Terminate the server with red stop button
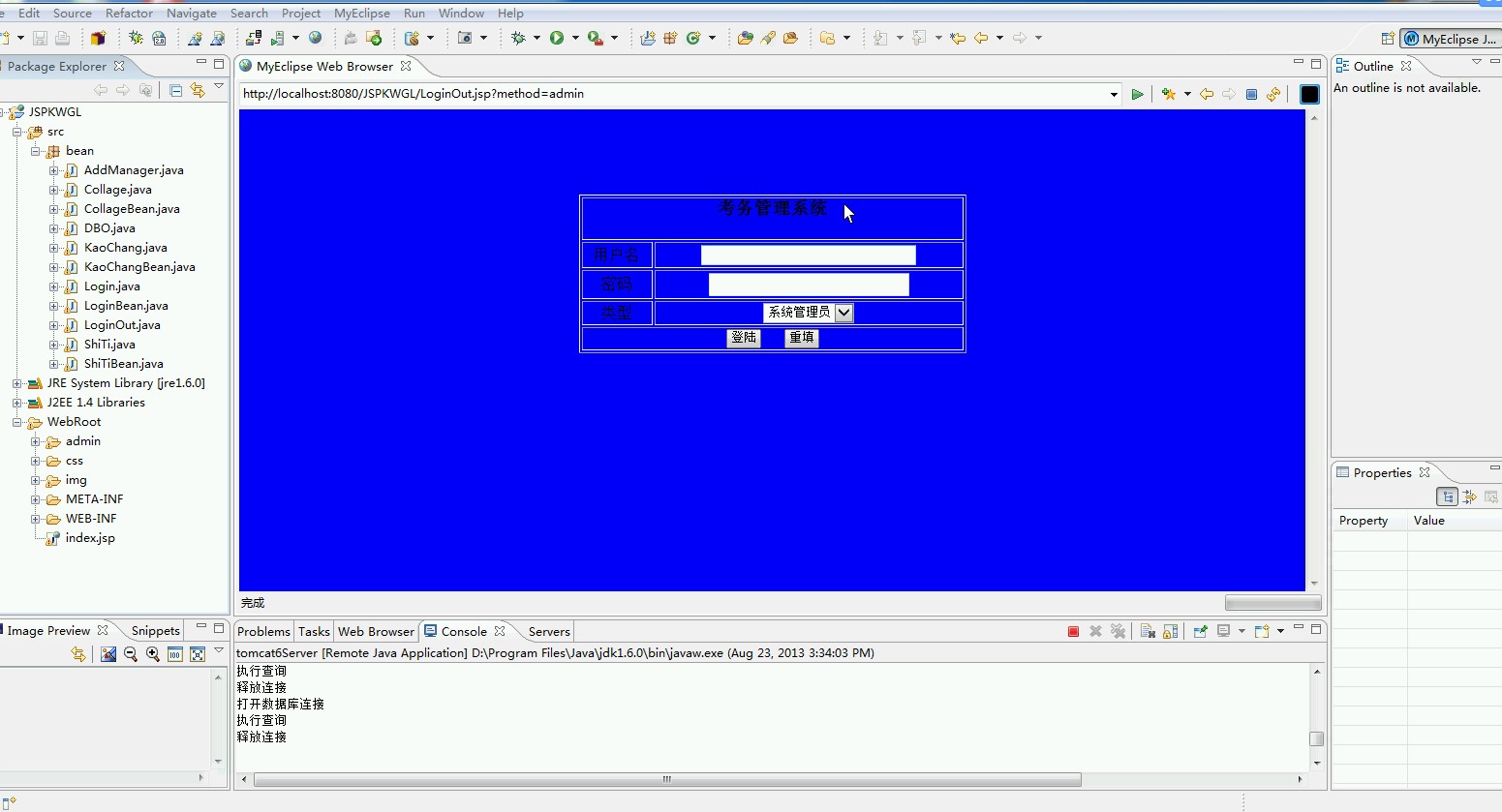 tap(1073, 631)
